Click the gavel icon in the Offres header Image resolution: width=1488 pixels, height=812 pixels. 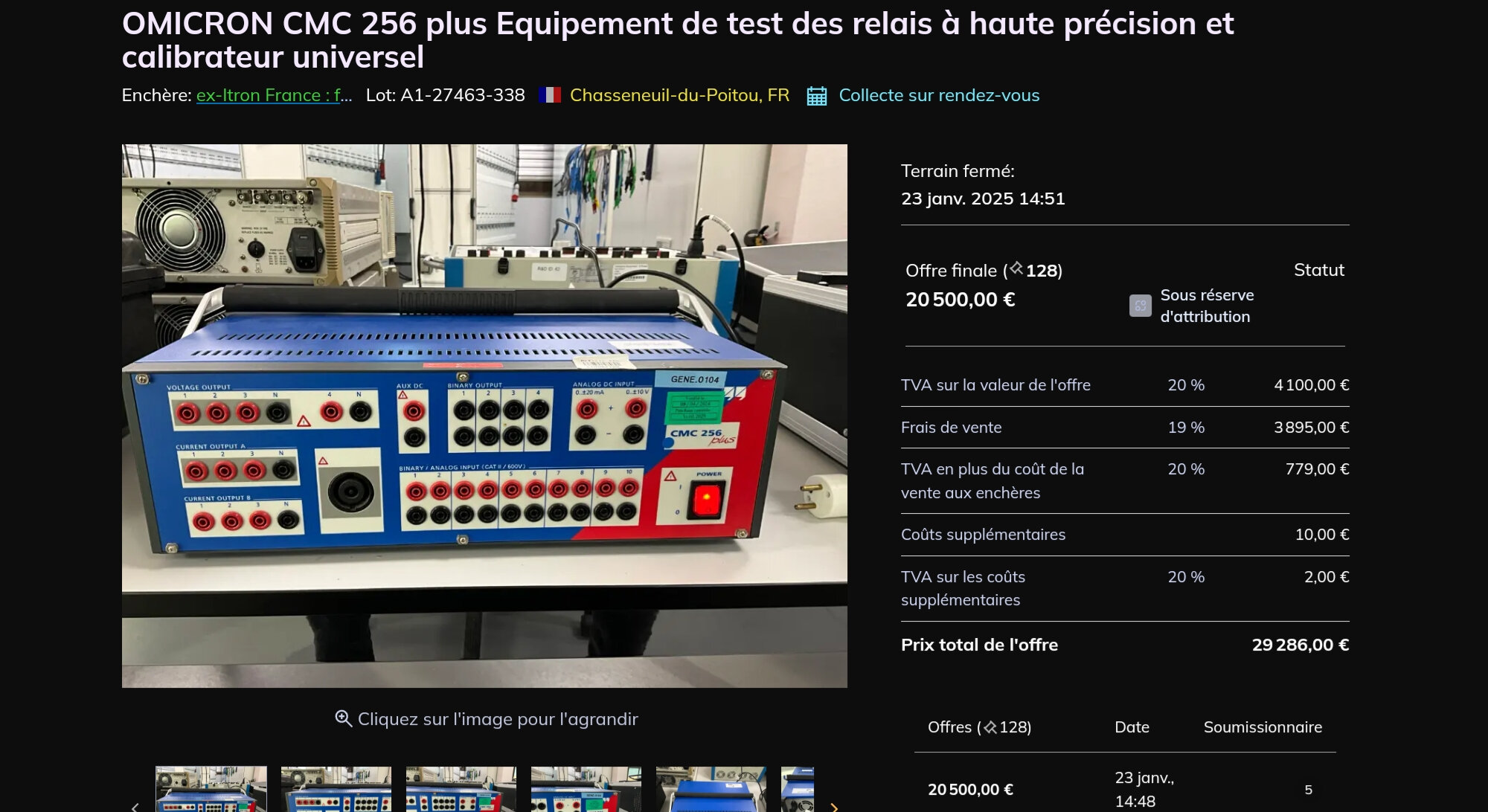(x=990, y=727)
